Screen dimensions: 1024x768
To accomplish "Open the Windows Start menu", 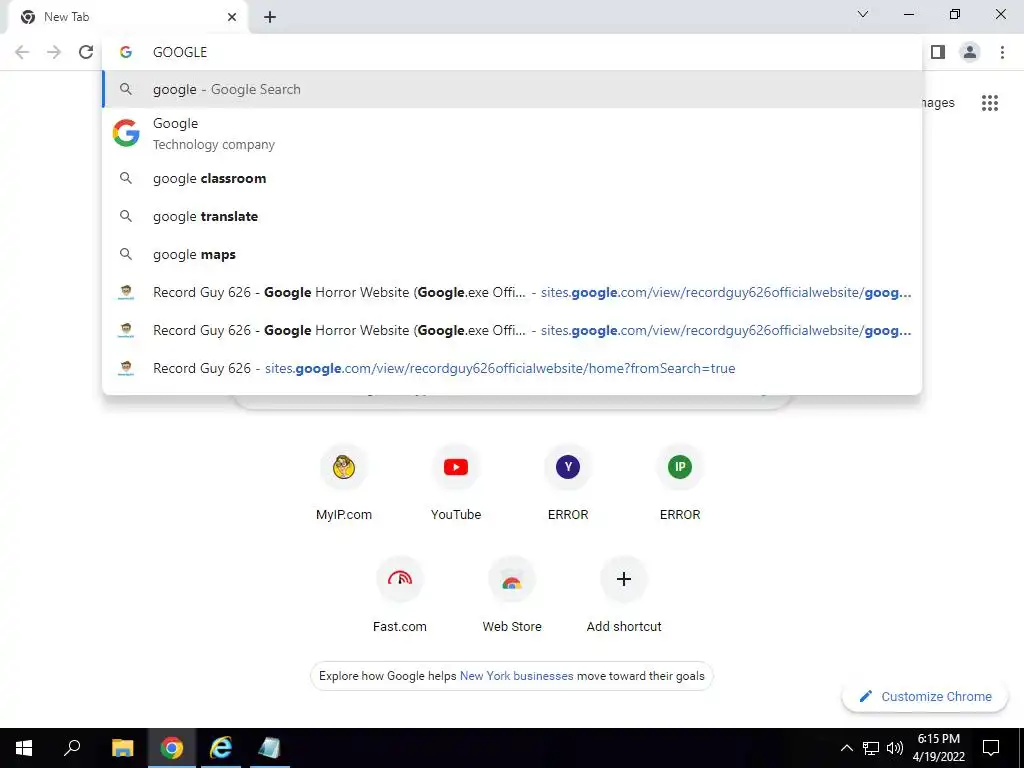I will [x=24, y=748].
